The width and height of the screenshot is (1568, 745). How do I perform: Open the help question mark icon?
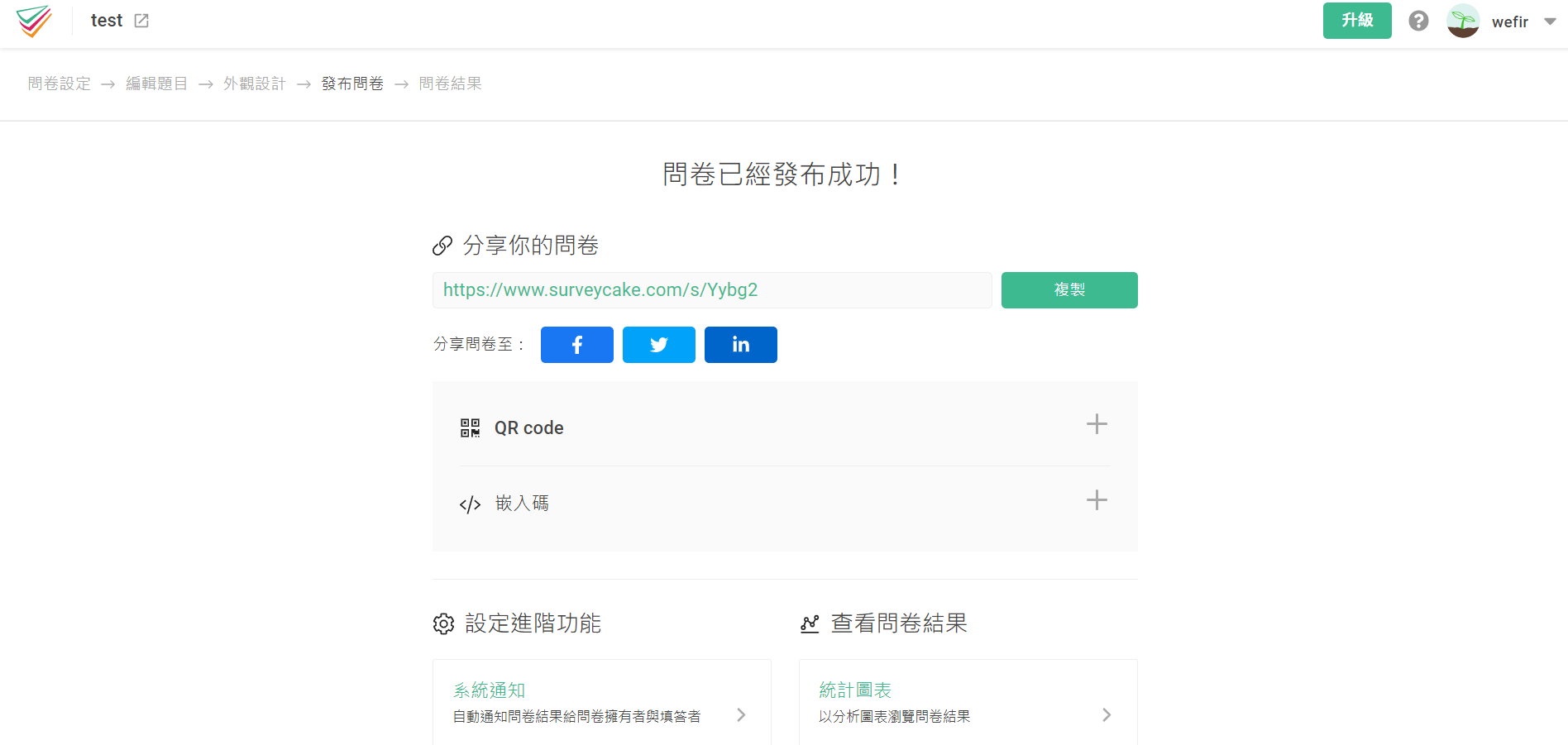pyautogui.click(x=1418, y=21)
